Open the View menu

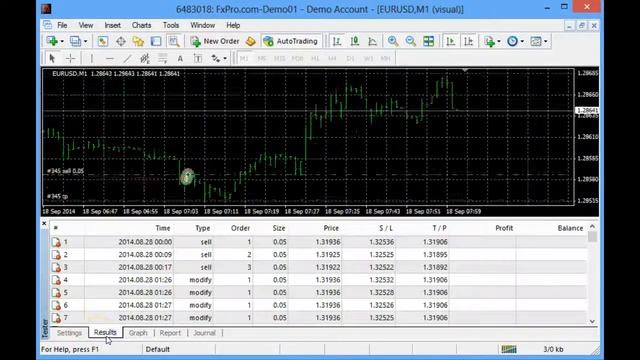point(86,25)
